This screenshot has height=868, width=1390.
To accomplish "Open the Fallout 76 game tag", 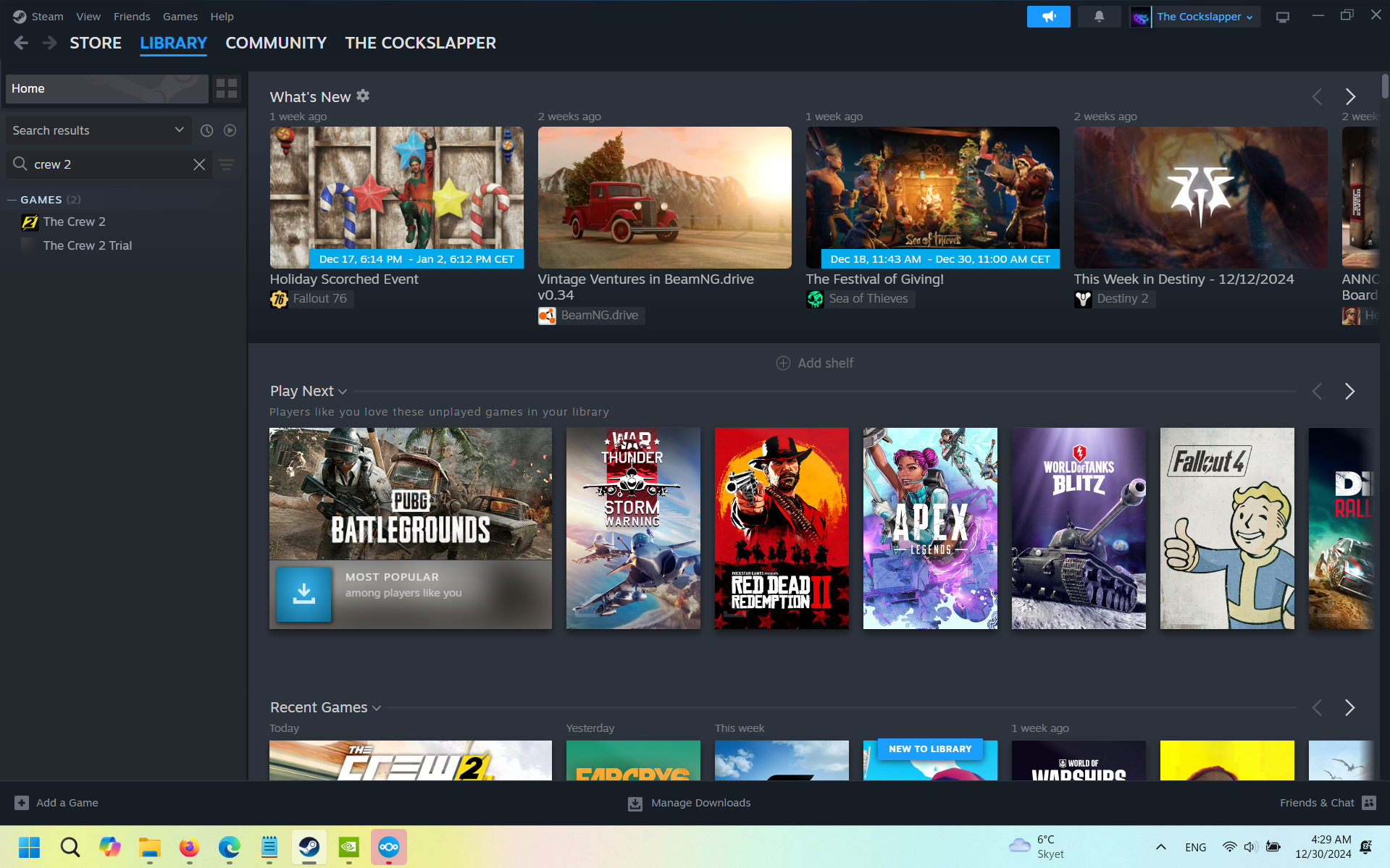I will pyautogui.click(x=311, y=299).
